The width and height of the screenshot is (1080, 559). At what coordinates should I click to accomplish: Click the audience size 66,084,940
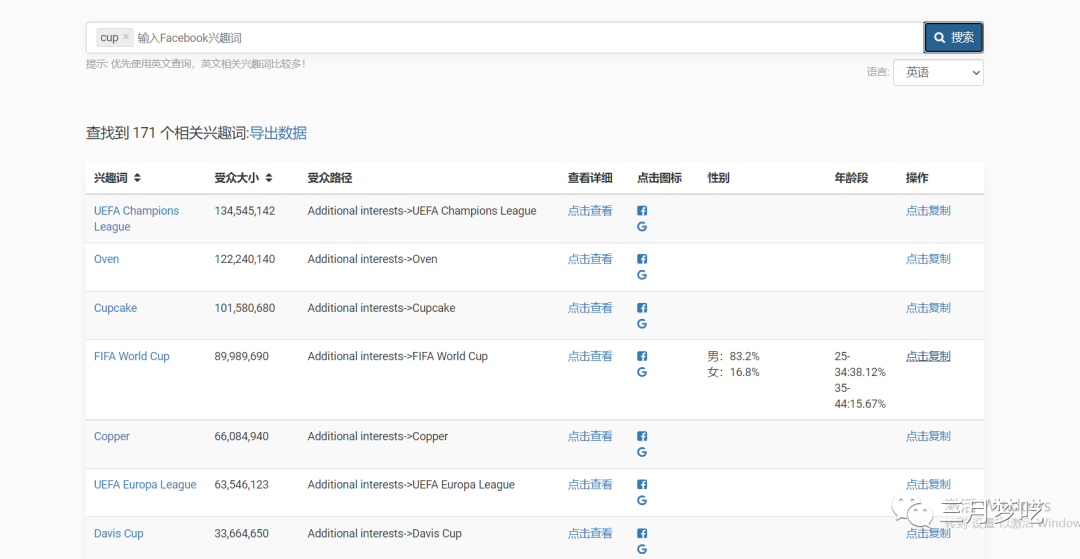(x=242, y=436)
